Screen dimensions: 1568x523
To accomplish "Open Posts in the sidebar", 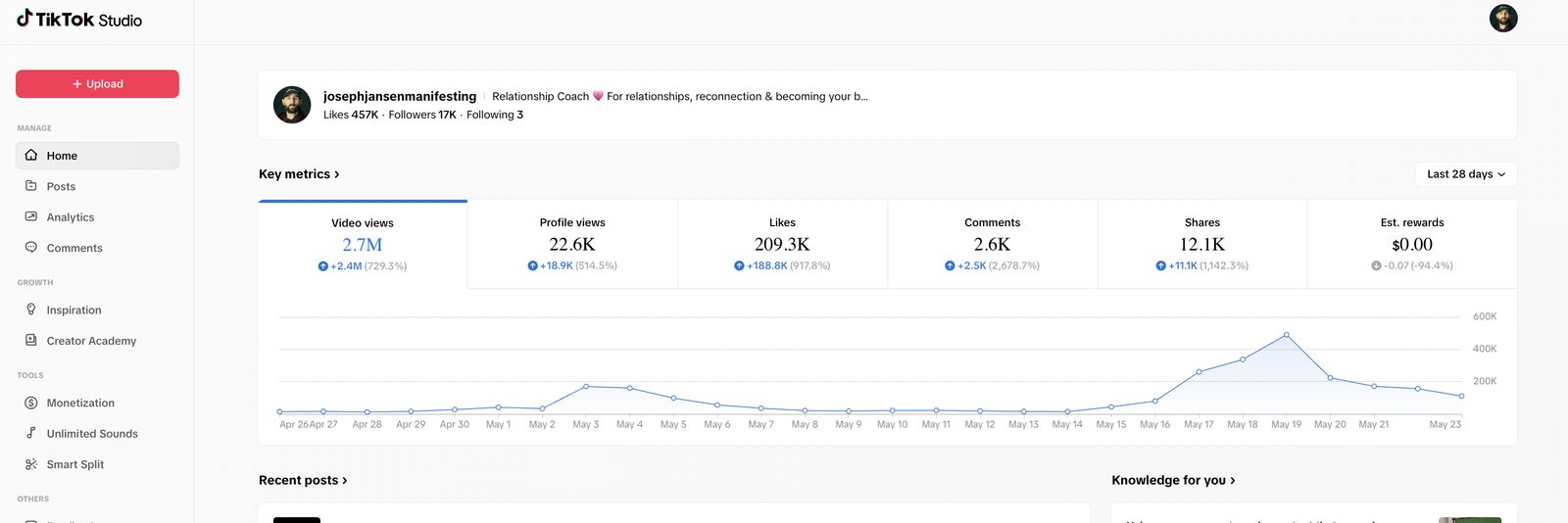I will coord(97,186).
